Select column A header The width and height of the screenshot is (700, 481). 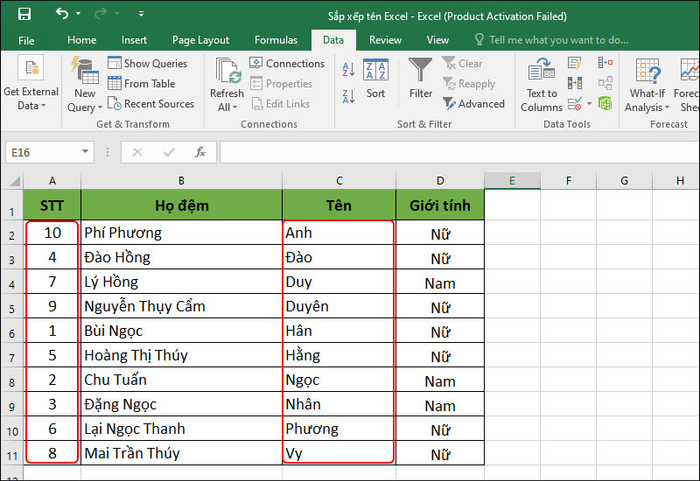pos(52,181)
